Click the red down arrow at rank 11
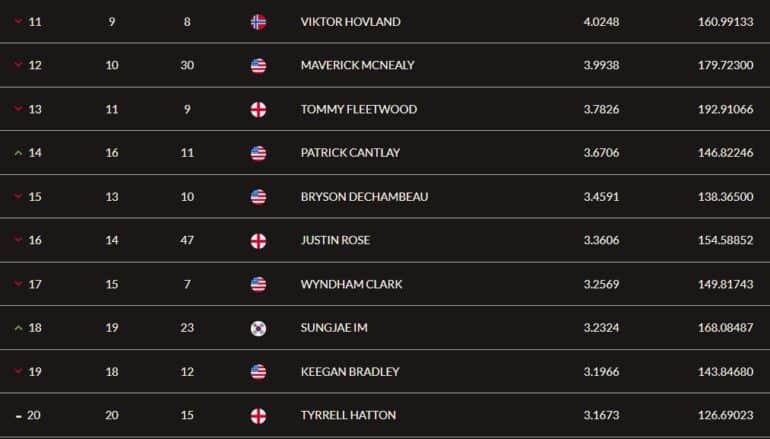The image size is (770, 439). pos(18,22)
